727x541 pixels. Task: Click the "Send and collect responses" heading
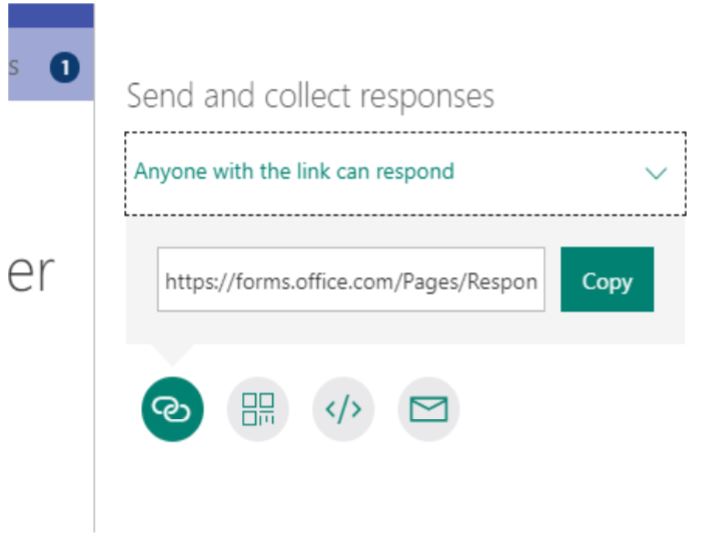pyautogui.click(x=310, y=96)
